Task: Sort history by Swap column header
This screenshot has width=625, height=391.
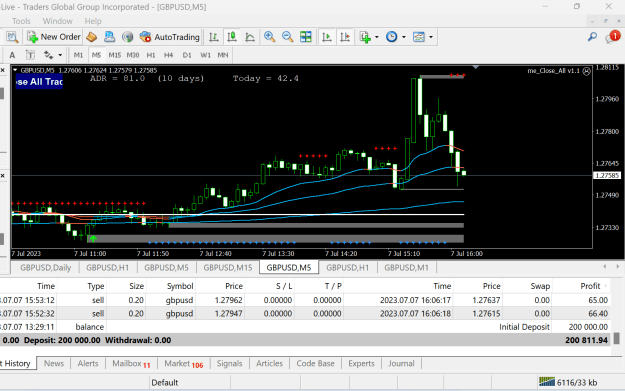Action: click(x=540, y=286)
